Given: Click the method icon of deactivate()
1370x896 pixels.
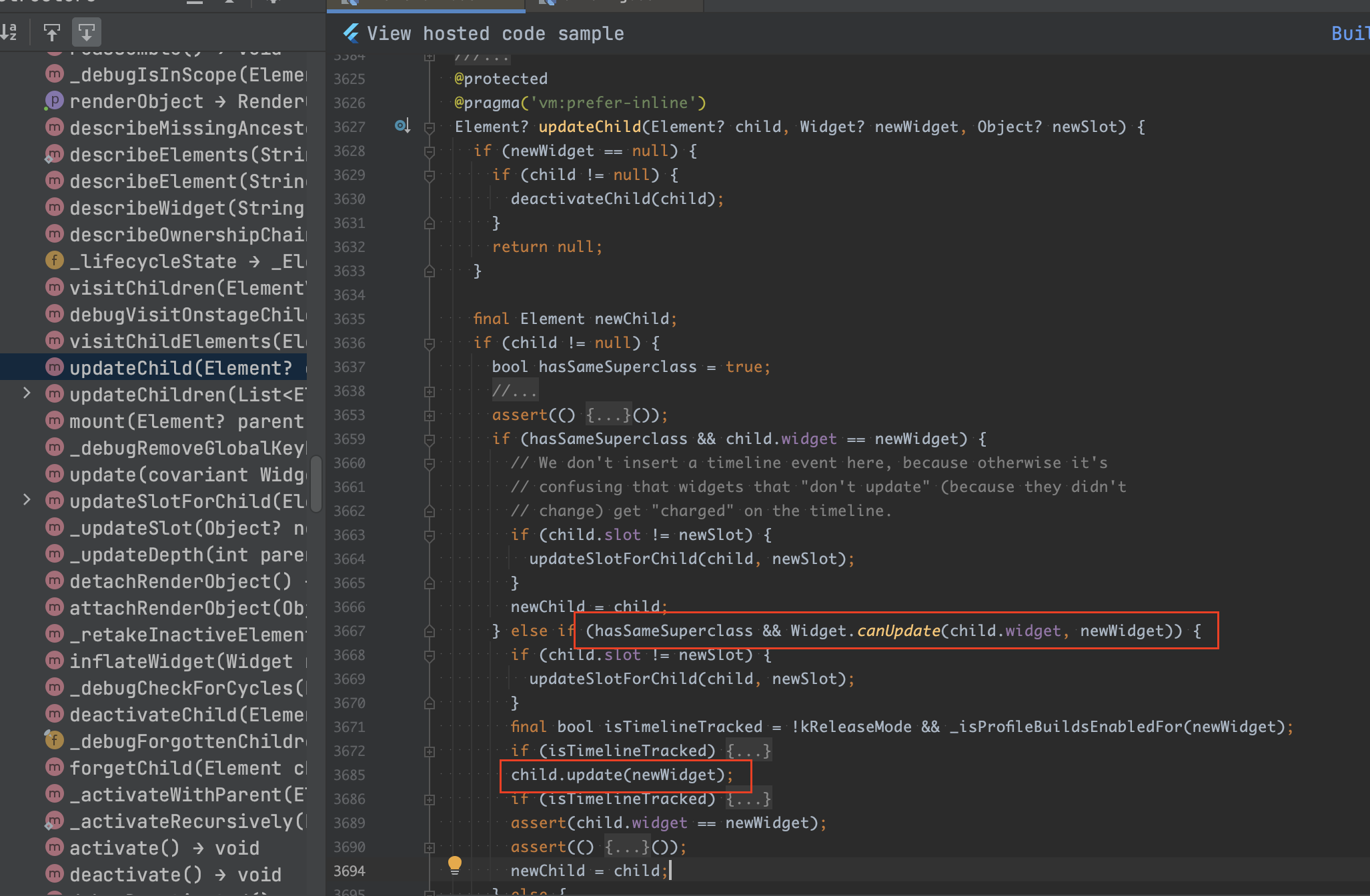Looking at the screenshot, I should tap(55, 874).
